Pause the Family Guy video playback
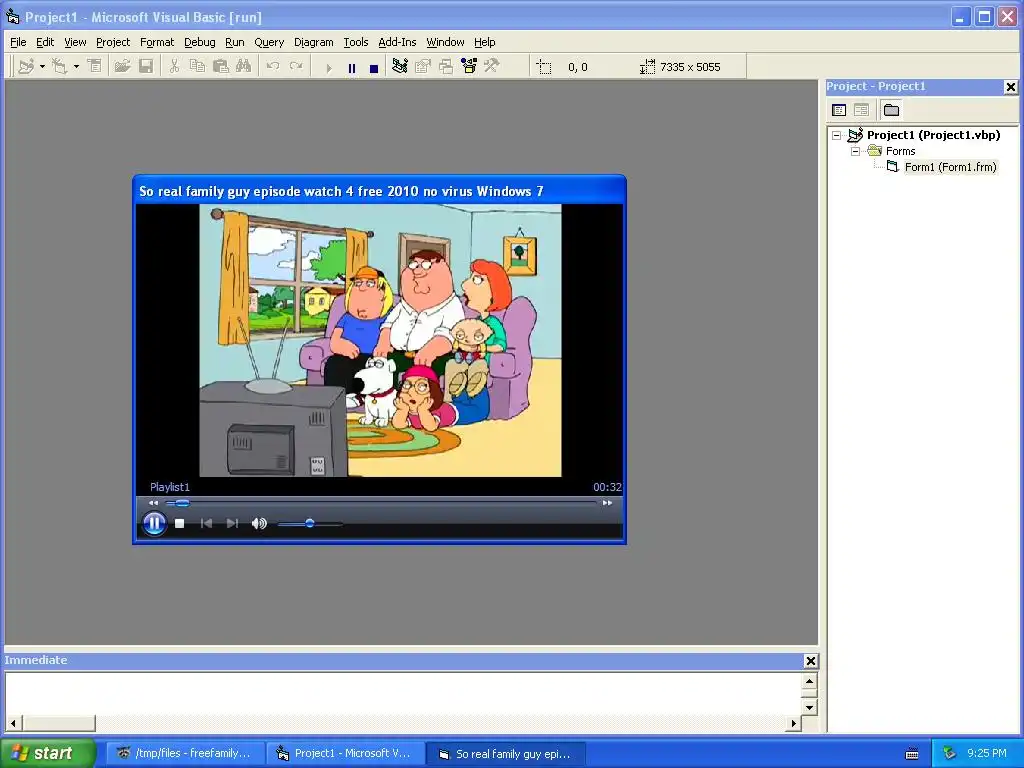The image size is (1024, 768). click(154, 524)
